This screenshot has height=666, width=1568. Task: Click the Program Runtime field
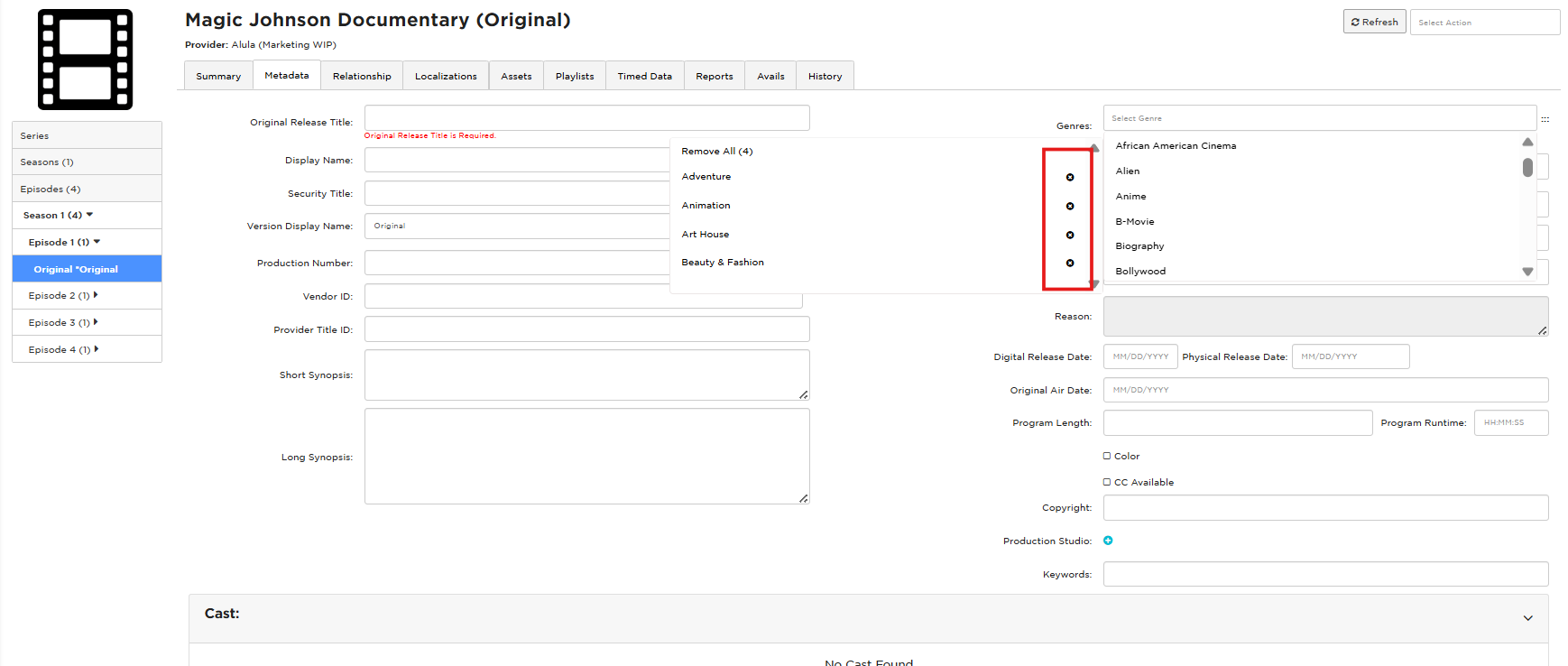[x=1511, y=422]
